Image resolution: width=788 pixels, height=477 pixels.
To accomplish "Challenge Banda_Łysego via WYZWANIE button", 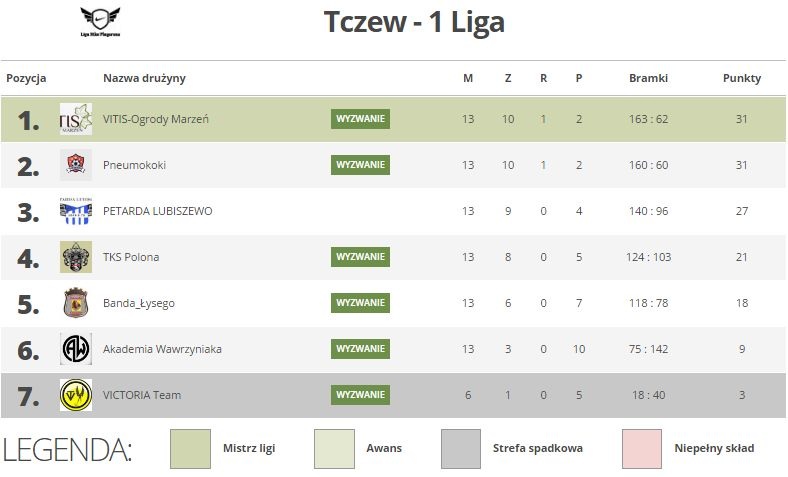I will 360,303.
